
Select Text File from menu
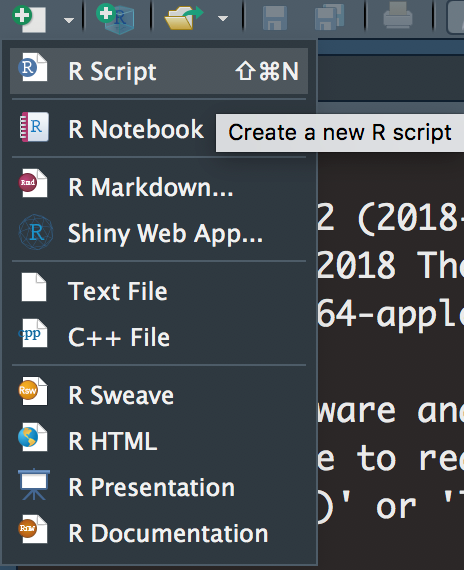click(x=159, y=291)
